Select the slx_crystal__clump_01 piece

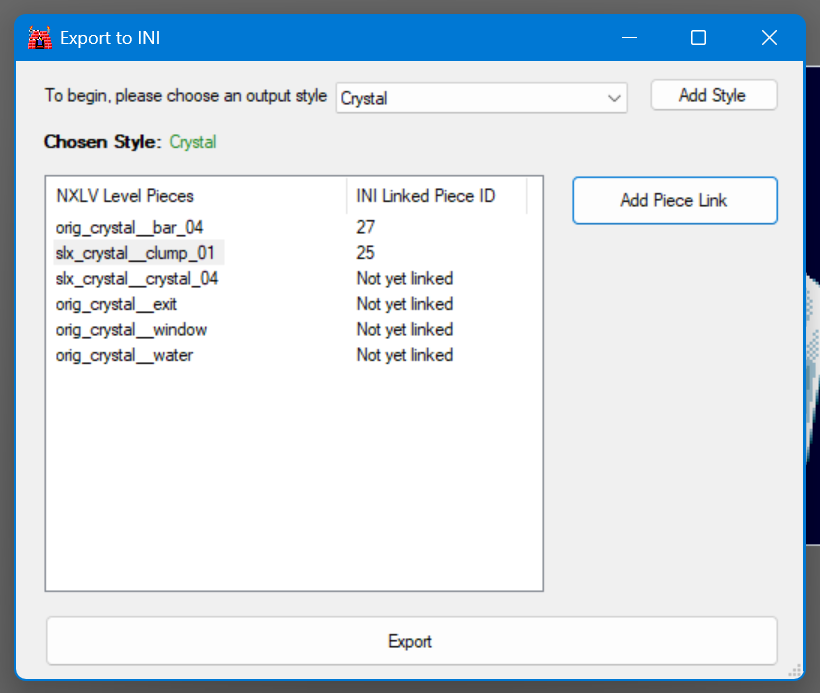click(135, 253)
